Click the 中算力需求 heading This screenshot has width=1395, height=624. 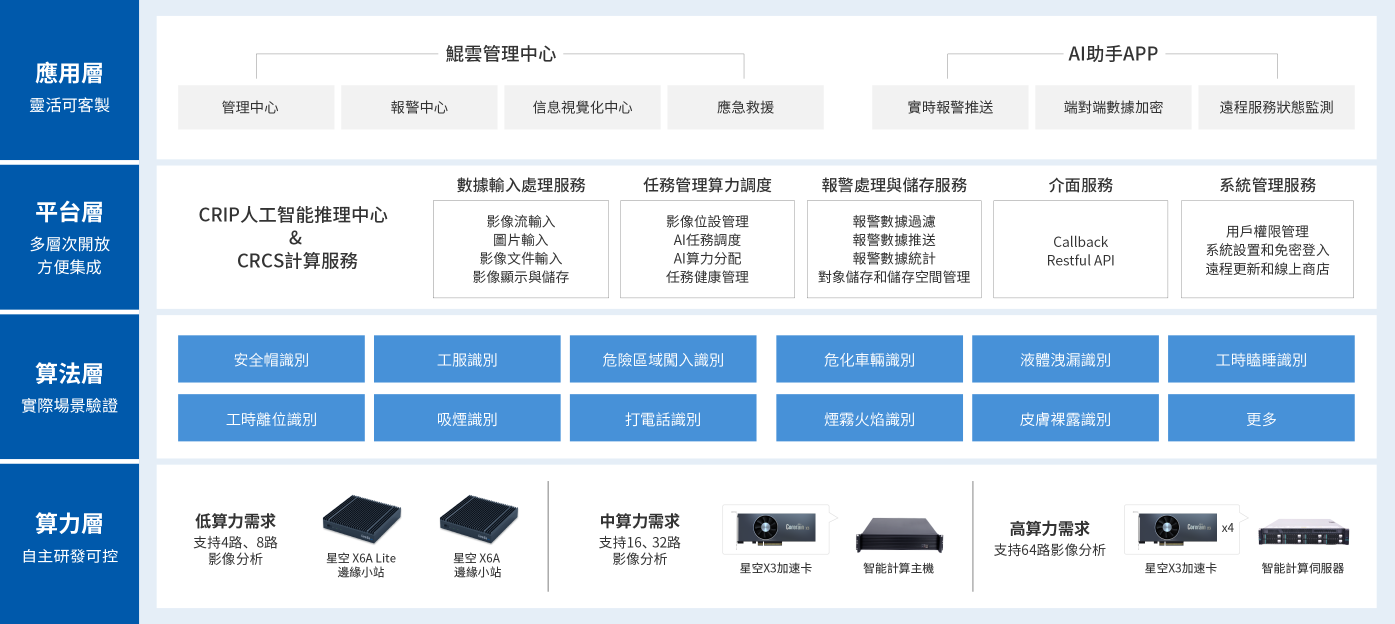point(639,521)
